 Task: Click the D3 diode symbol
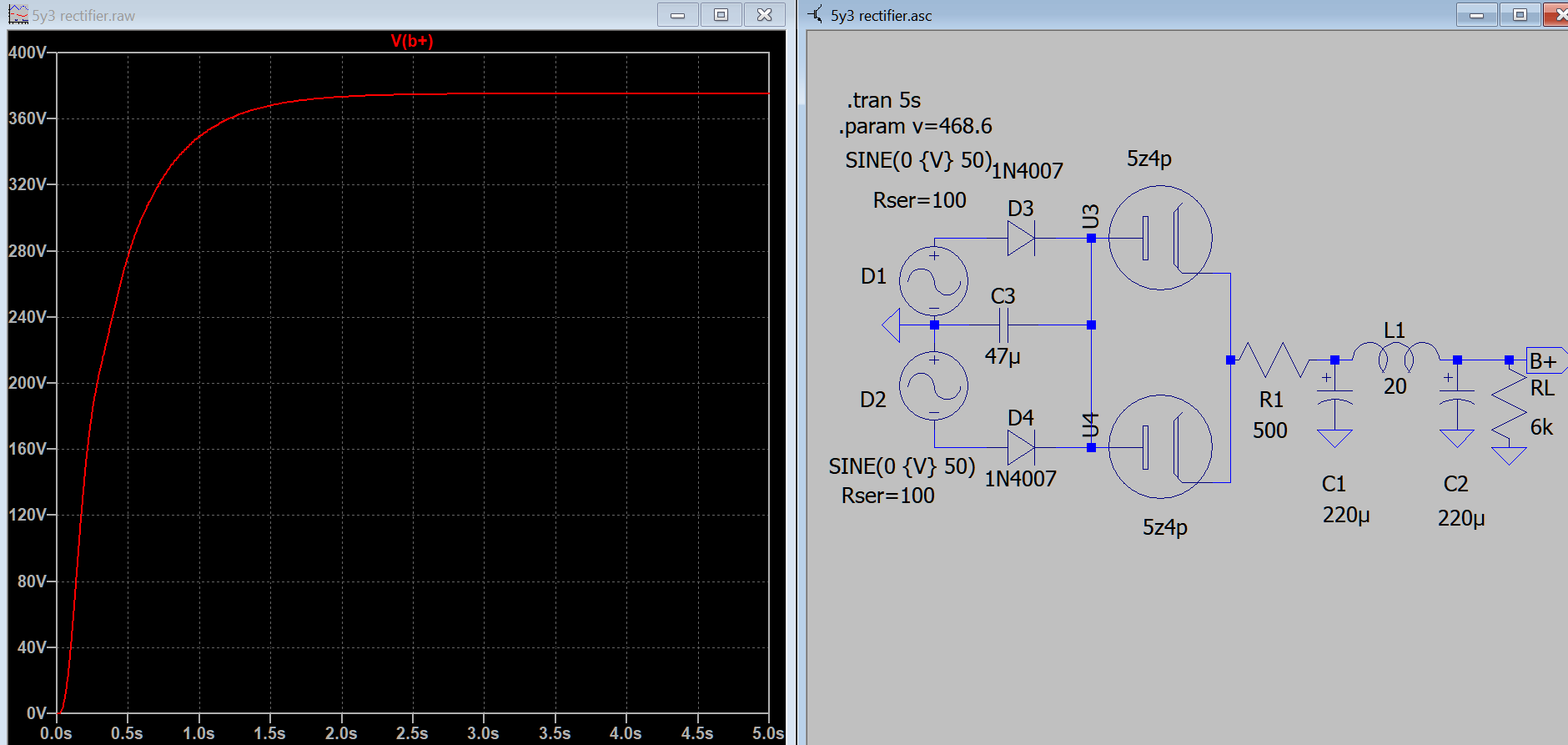click(x=1021, y=239)
